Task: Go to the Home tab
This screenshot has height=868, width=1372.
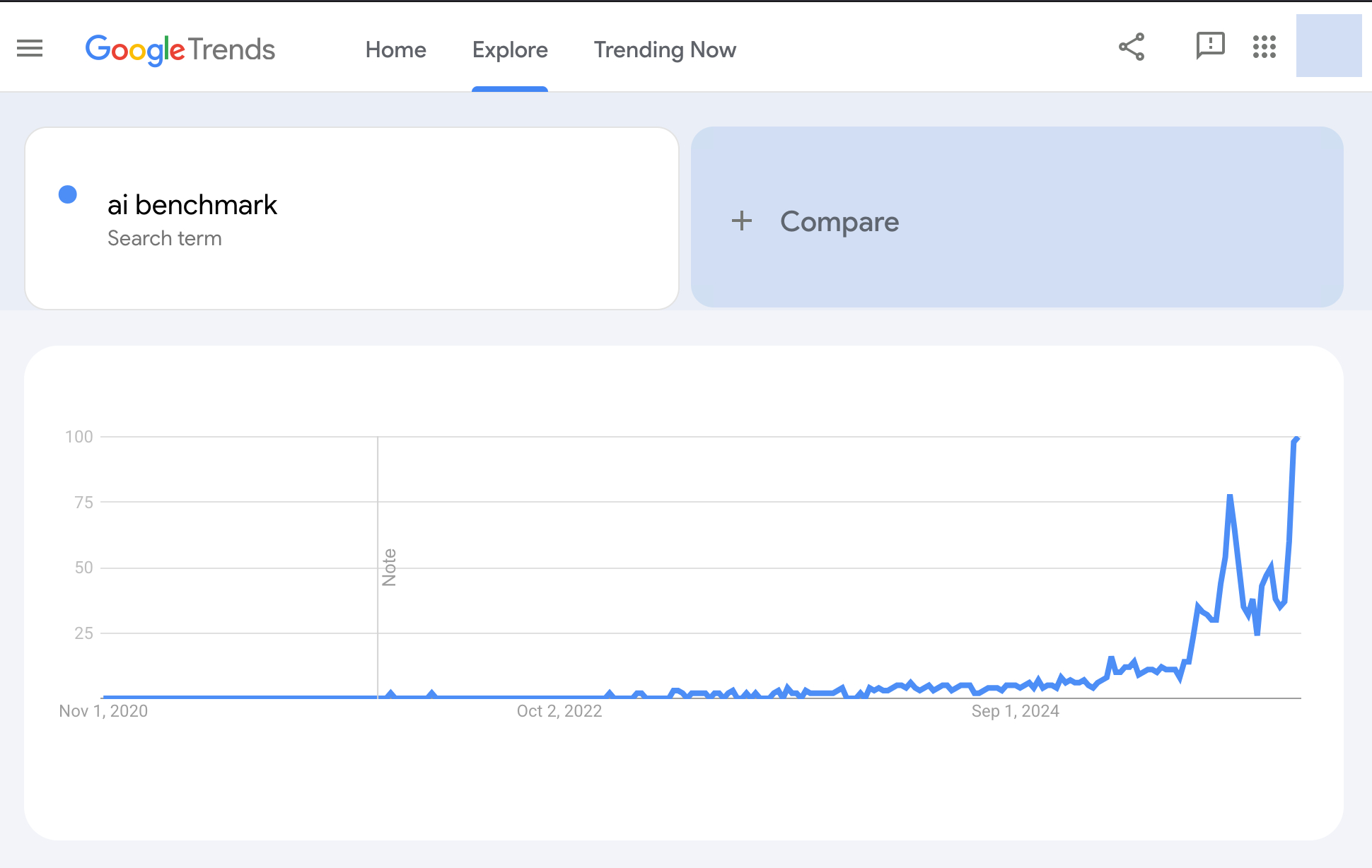Action: (x=395, y=49)
